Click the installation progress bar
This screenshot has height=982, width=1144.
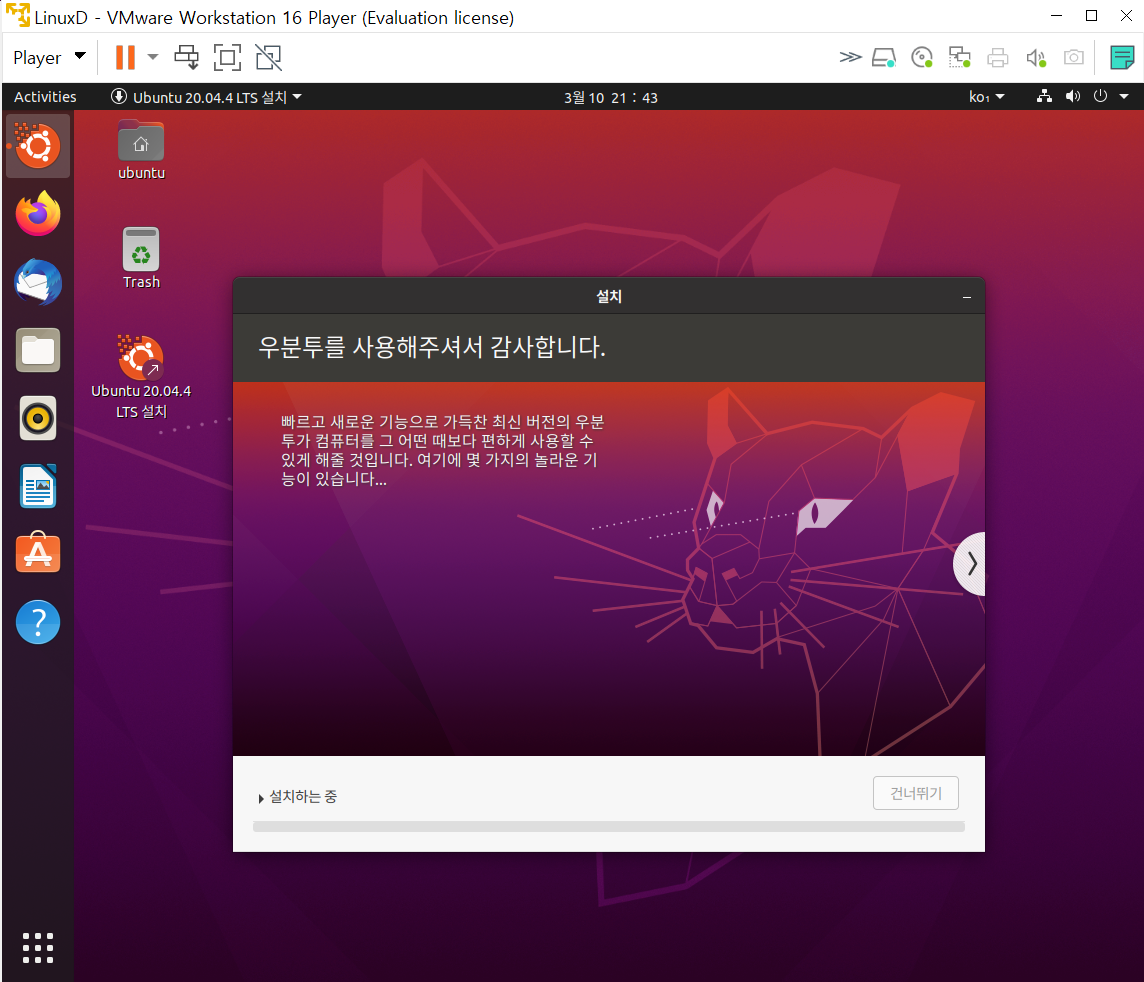click(x=608, y=827)
